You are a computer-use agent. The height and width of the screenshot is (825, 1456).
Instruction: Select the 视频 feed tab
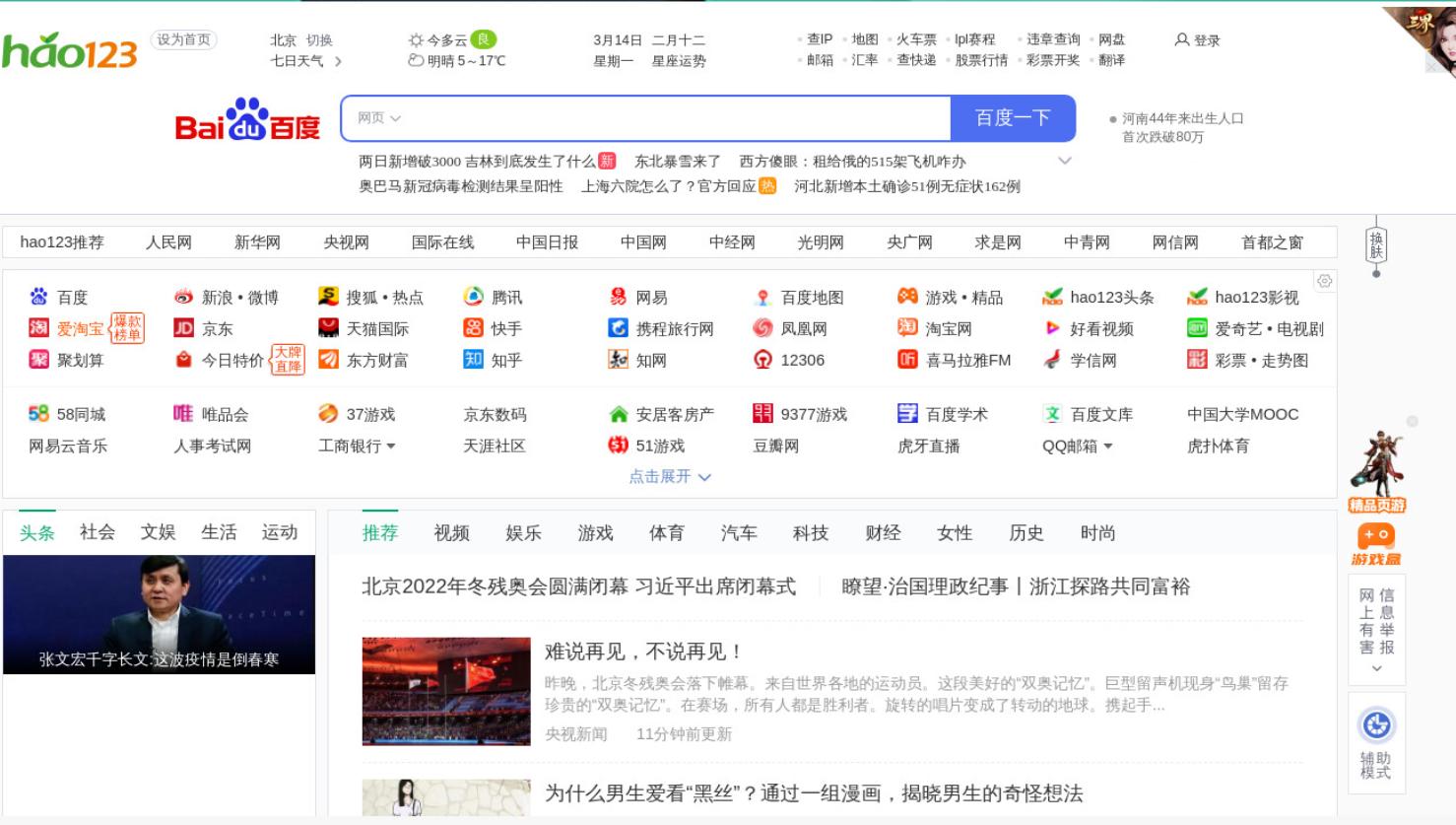[451, 533]
